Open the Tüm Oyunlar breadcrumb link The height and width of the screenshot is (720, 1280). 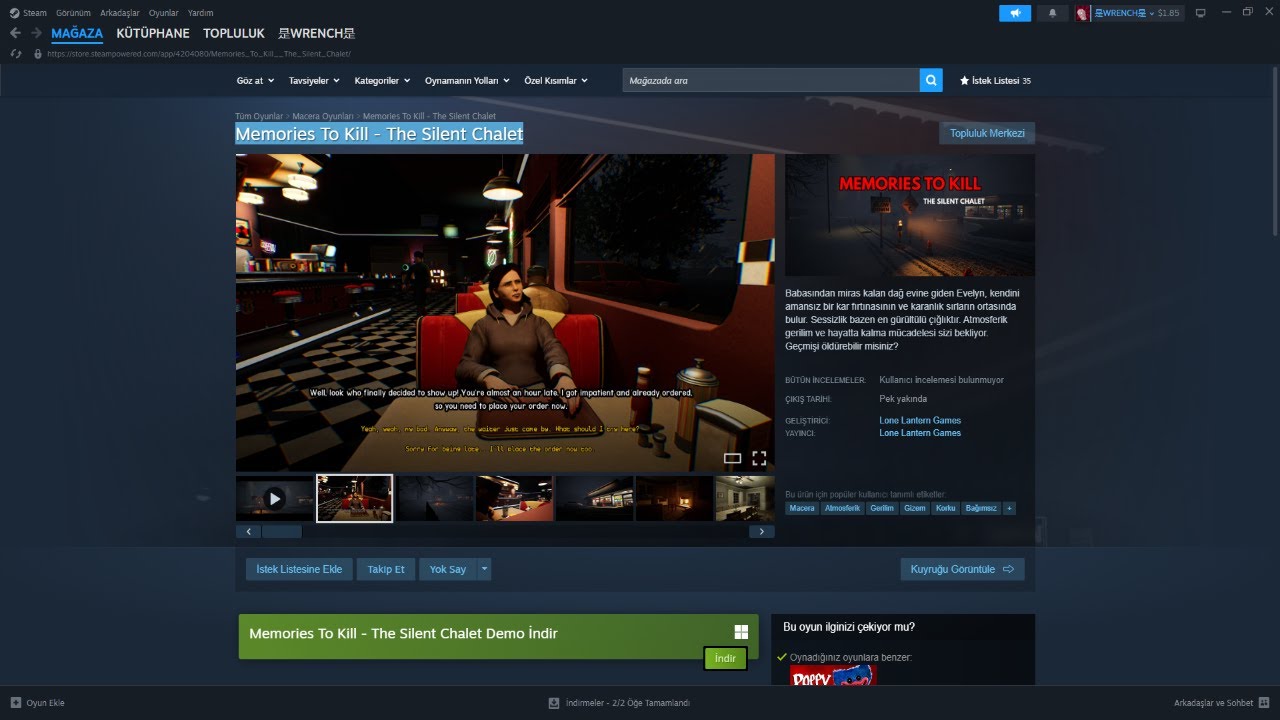(259, 116)
